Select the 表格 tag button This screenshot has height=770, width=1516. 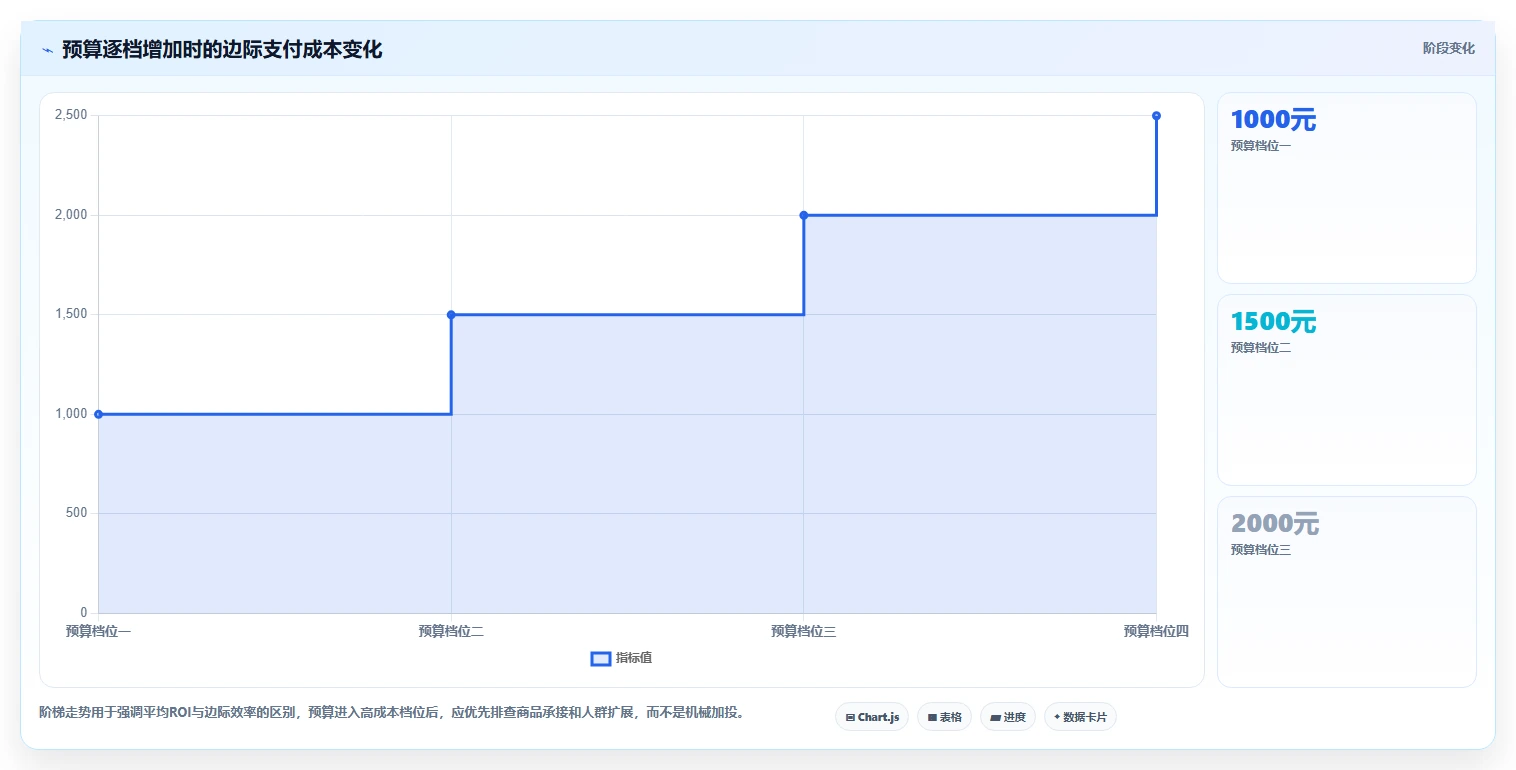[x=944, y=717]
